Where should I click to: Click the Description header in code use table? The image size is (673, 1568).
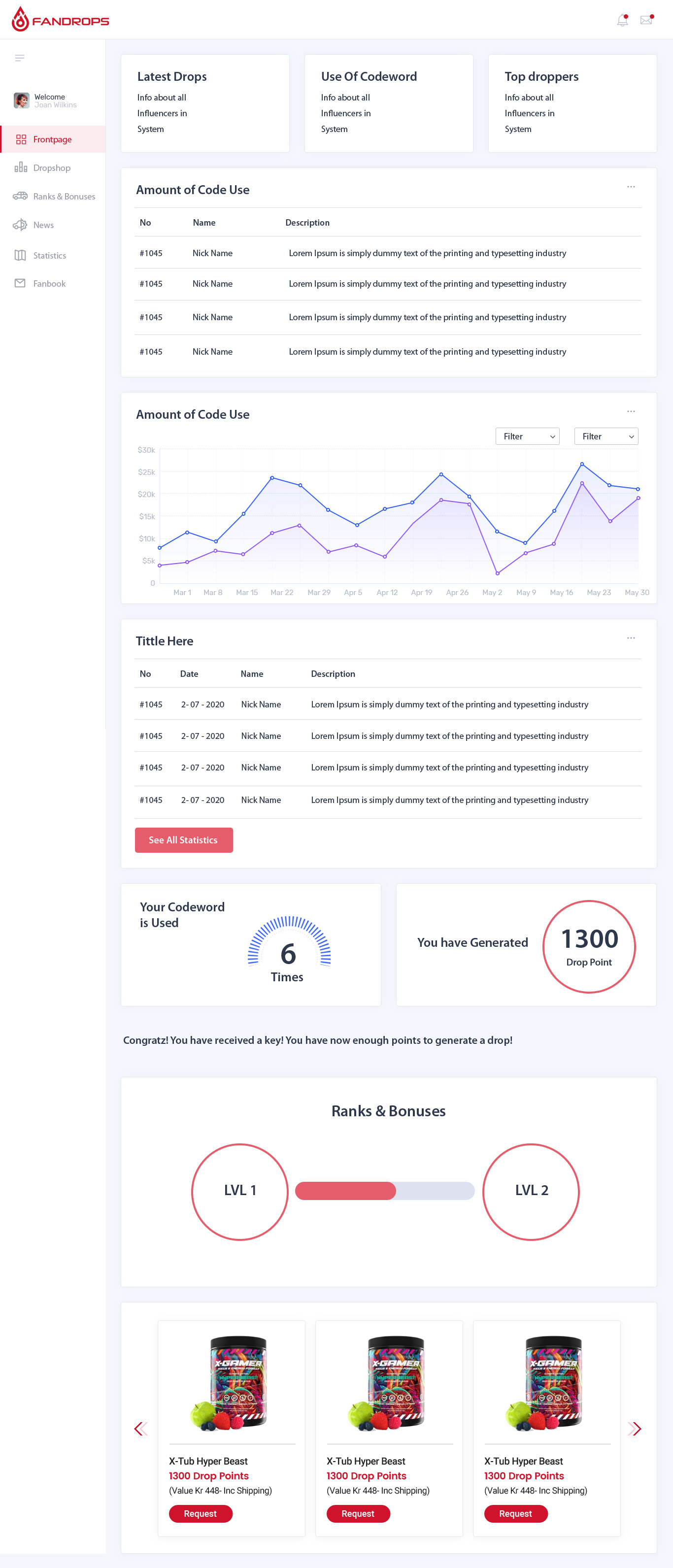pyautogui.click(x=307, y=223)
